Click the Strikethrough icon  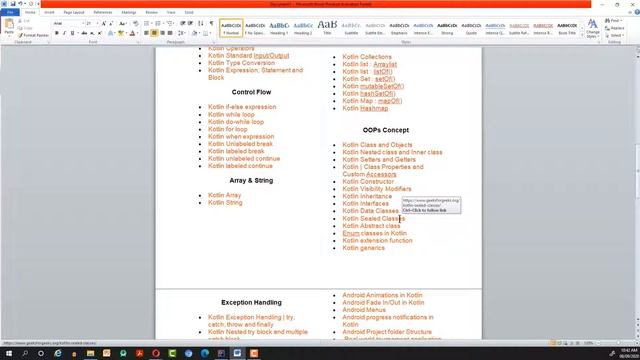pyautogui.click(x=84, y=33)
